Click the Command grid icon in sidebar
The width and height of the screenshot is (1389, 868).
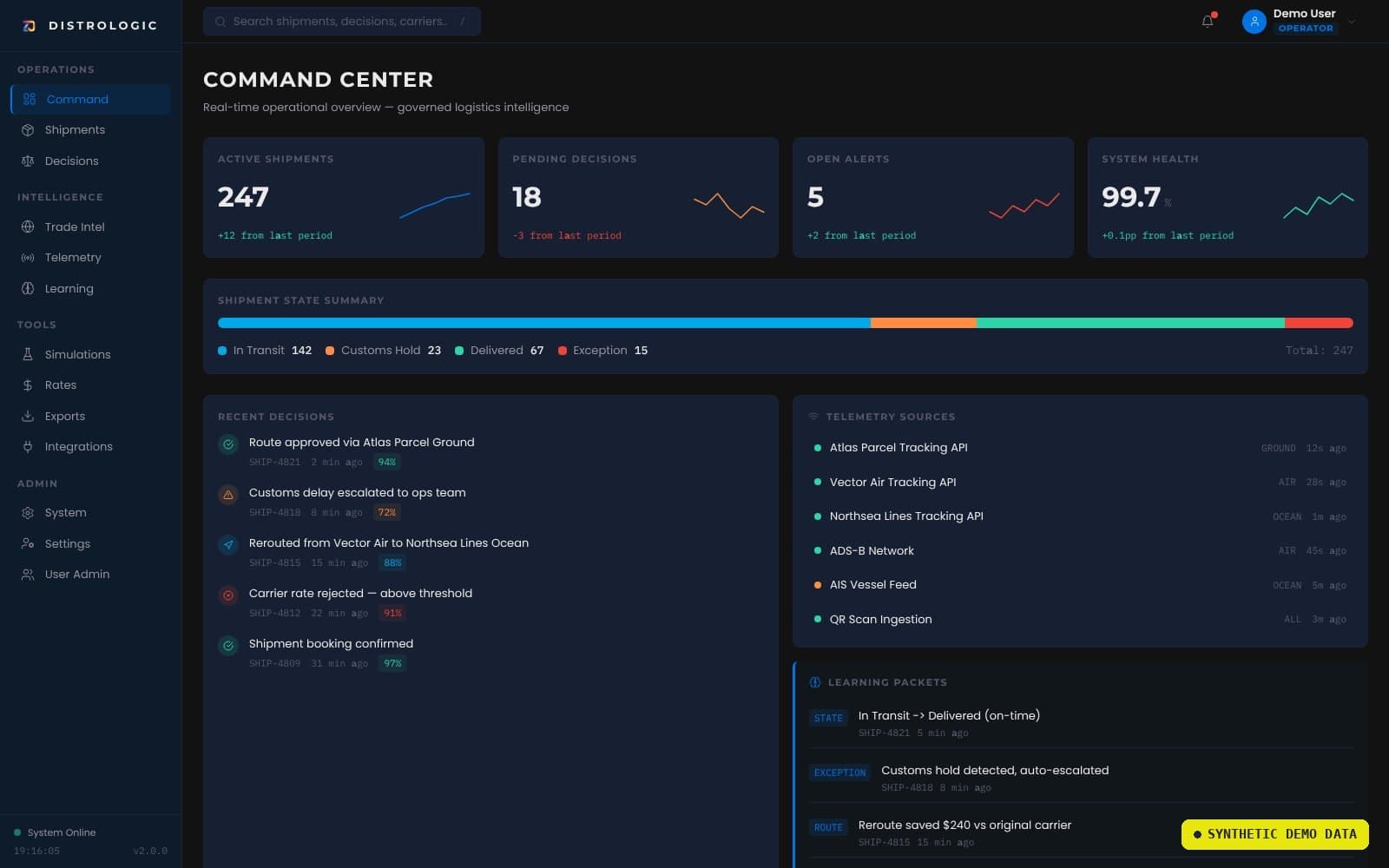point(30,99)
